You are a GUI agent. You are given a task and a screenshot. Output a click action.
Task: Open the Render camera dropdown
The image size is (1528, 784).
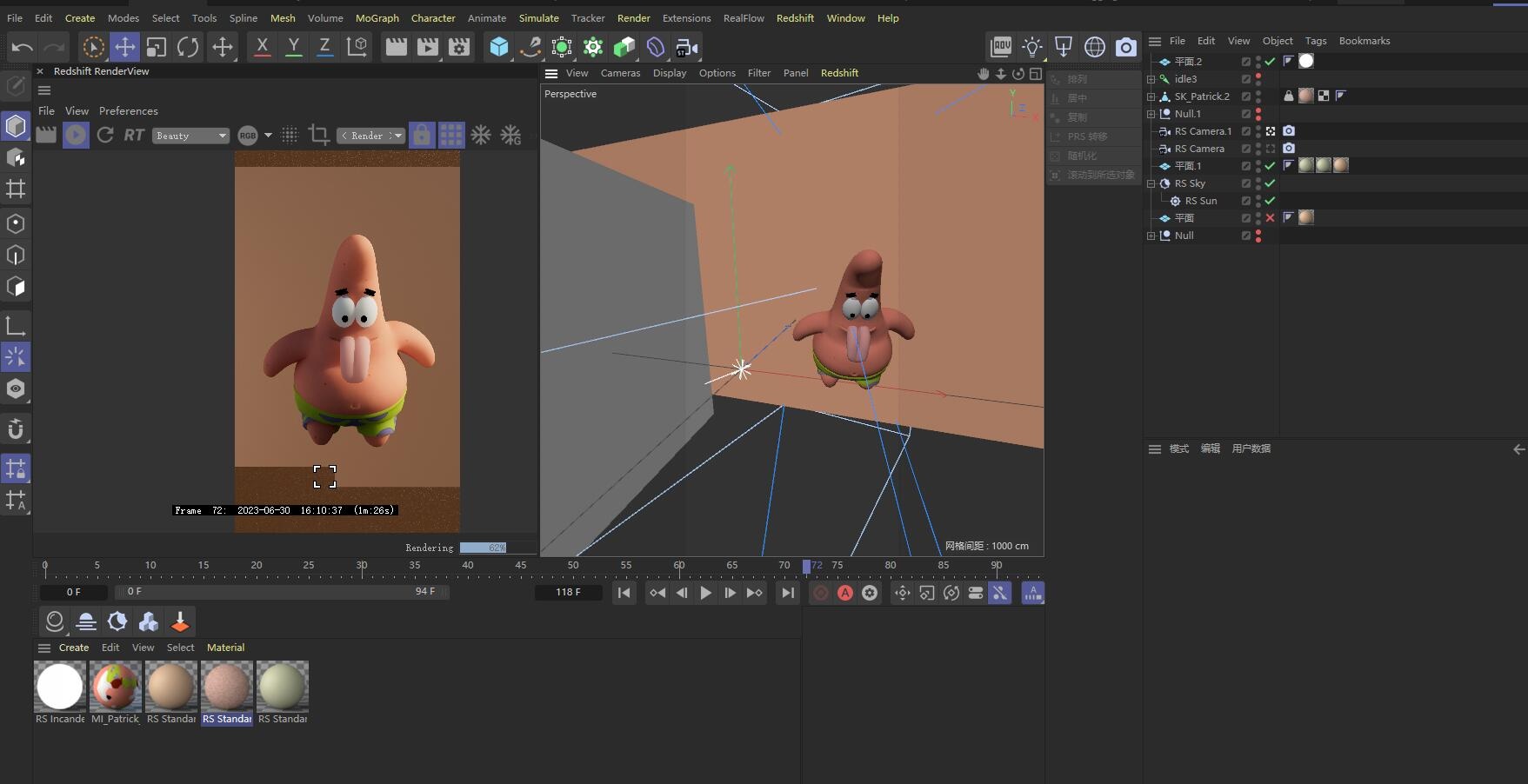[371, 136]
